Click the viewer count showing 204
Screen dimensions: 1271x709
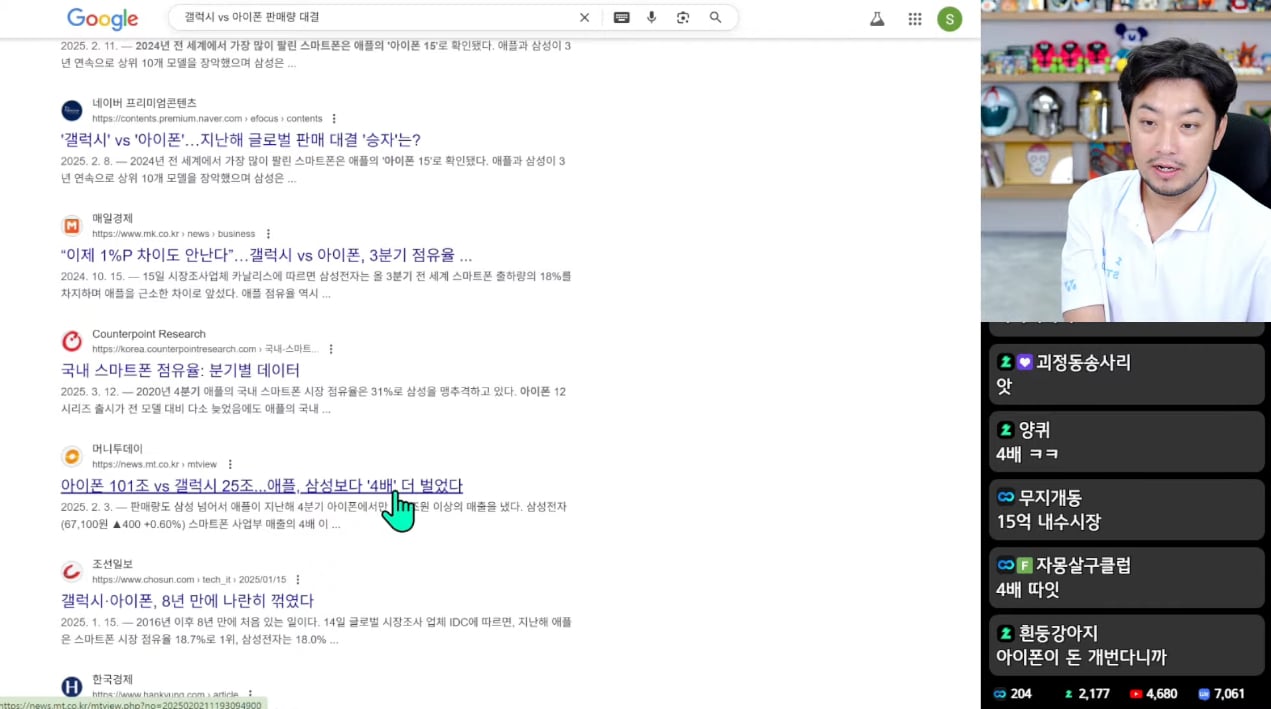(x=1012, y=694)
